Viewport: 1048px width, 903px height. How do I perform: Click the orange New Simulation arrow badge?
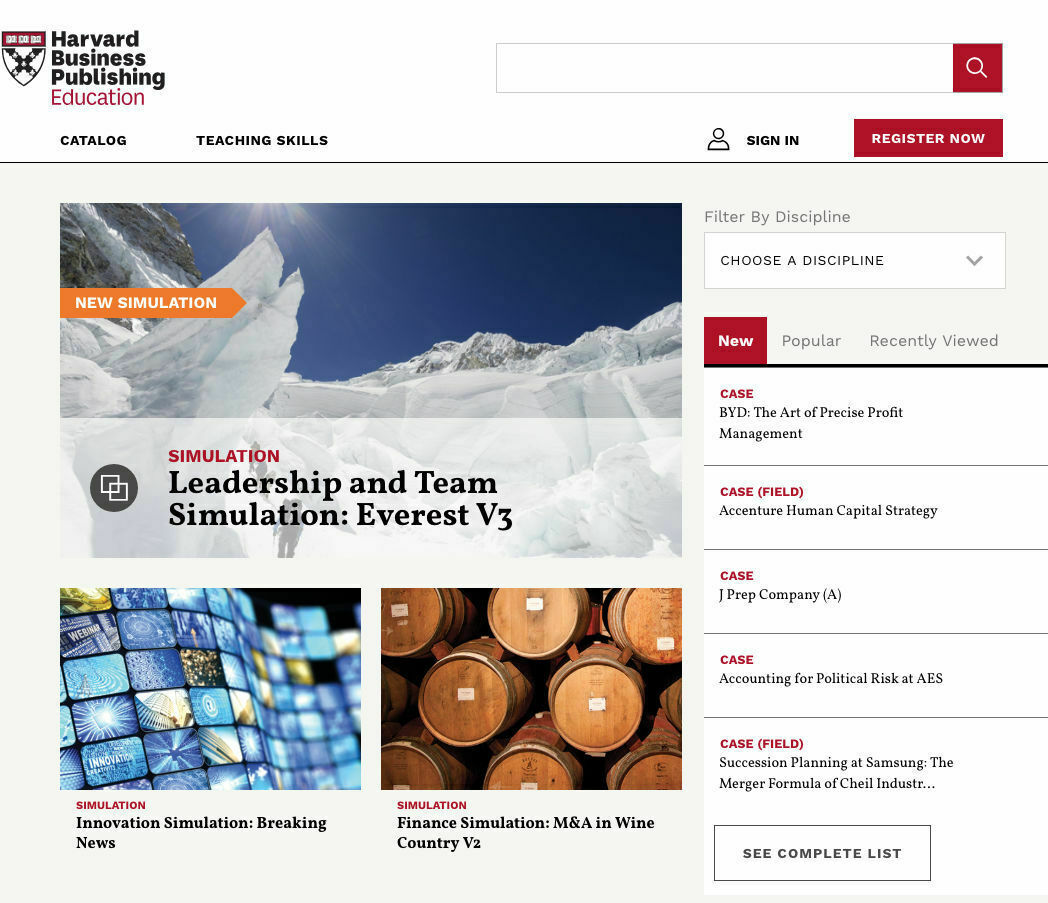point(146,303)
